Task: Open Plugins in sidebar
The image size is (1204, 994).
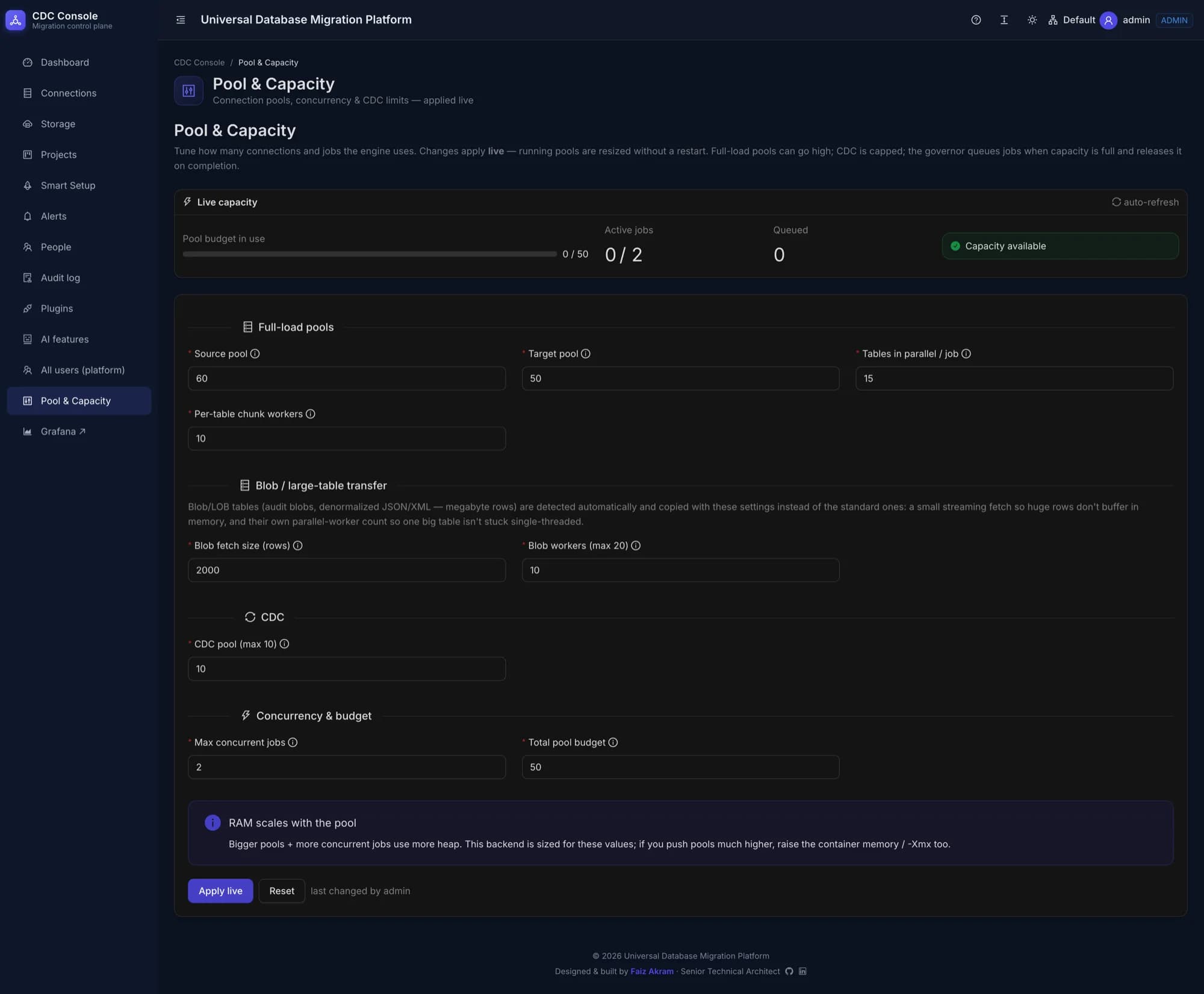Action: pyautogui.click(x=79, y=308)
